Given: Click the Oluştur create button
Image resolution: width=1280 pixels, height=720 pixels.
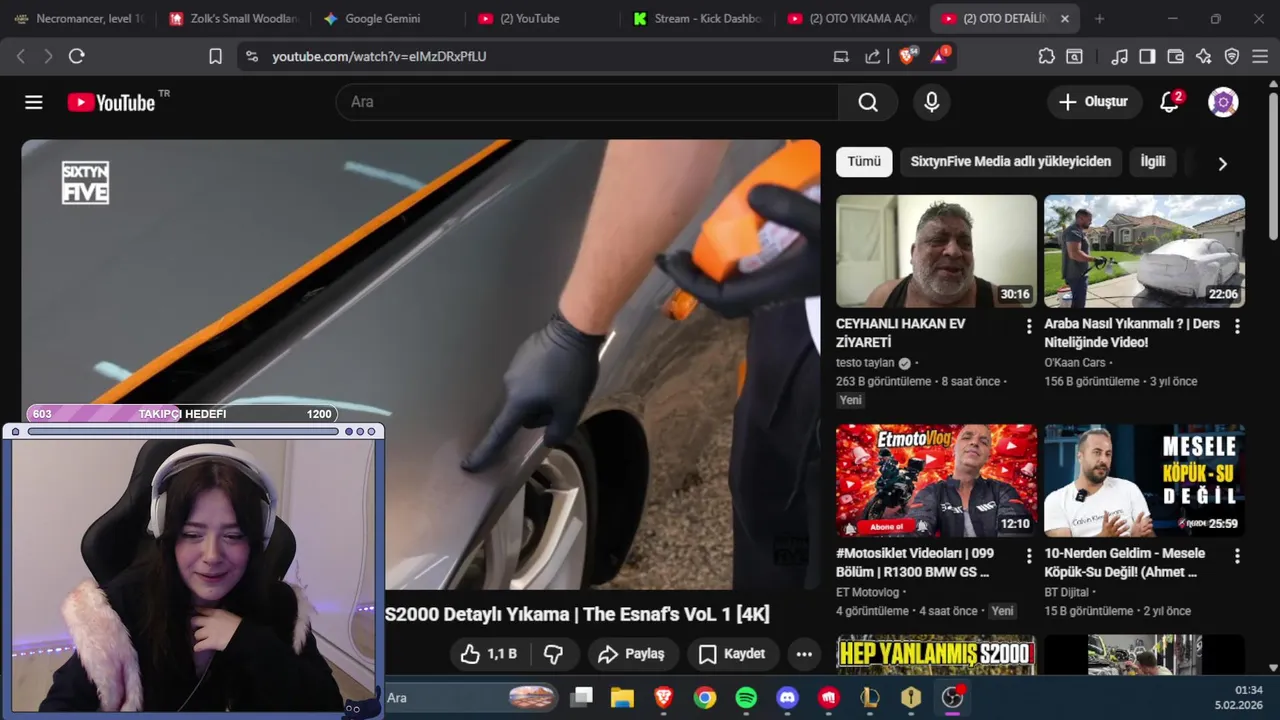Looking at the screenshot, I should click(1094, 102).
